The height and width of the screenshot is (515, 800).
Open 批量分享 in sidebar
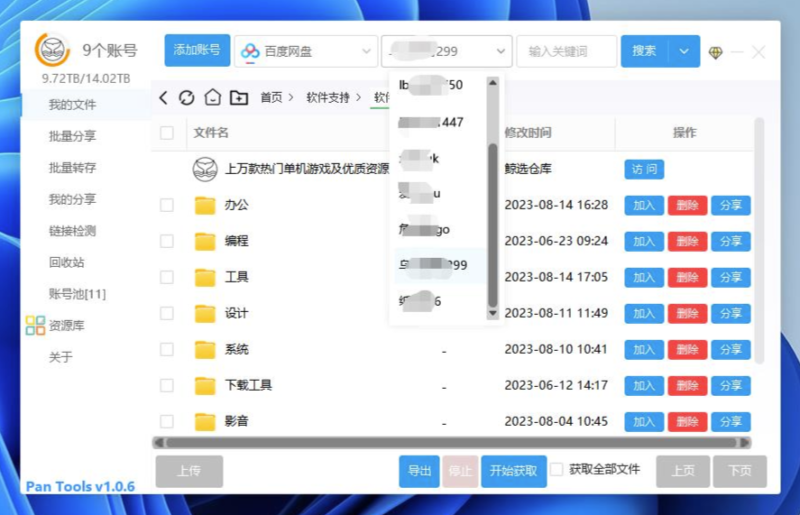tap(72, 136)
